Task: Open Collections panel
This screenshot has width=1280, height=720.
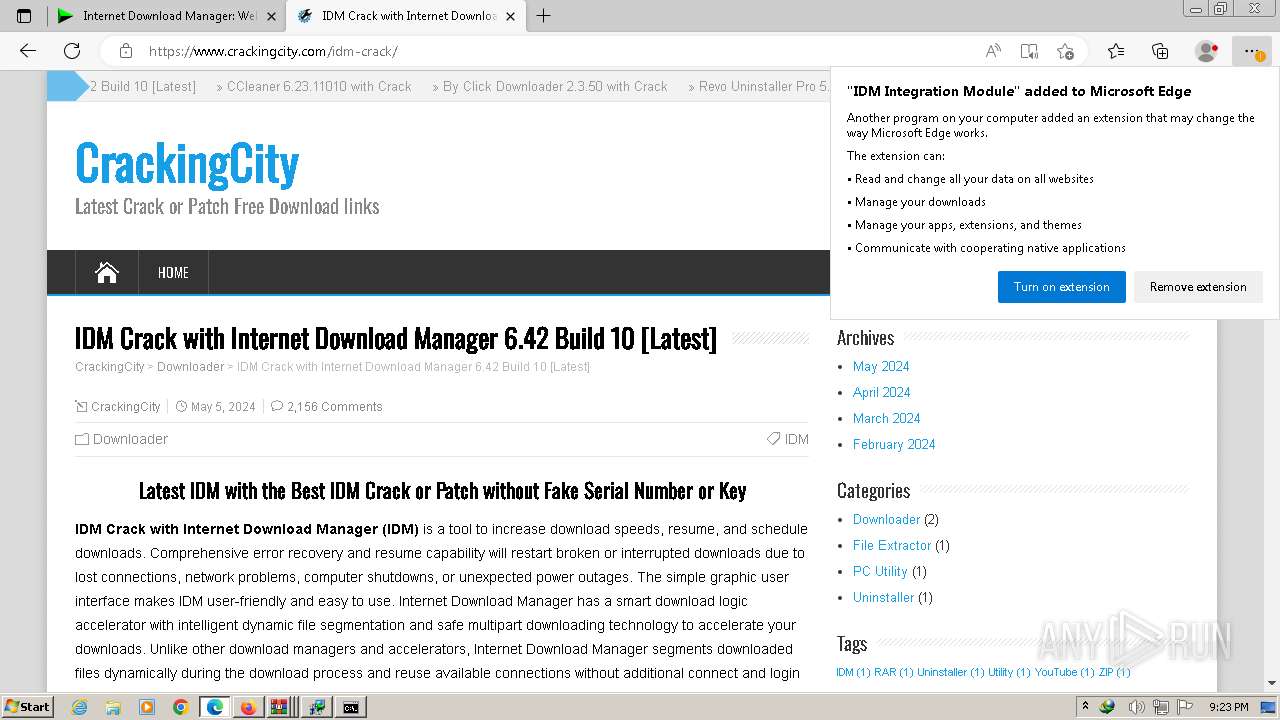Action: pyautogui.click(x=1160, y=51)
